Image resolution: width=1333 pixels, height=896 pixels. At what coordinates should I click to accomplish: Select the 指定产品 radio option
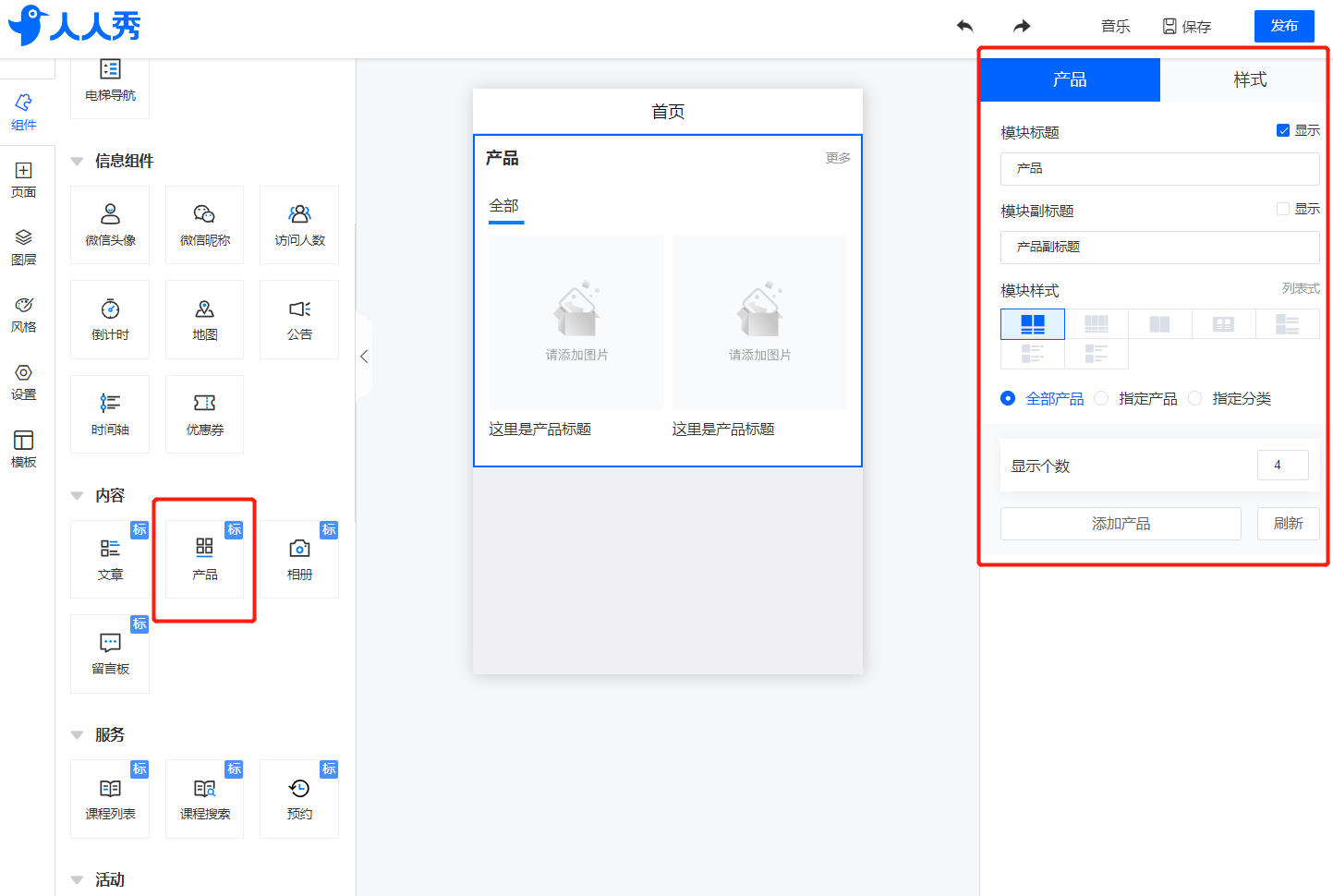point(1101,398)
